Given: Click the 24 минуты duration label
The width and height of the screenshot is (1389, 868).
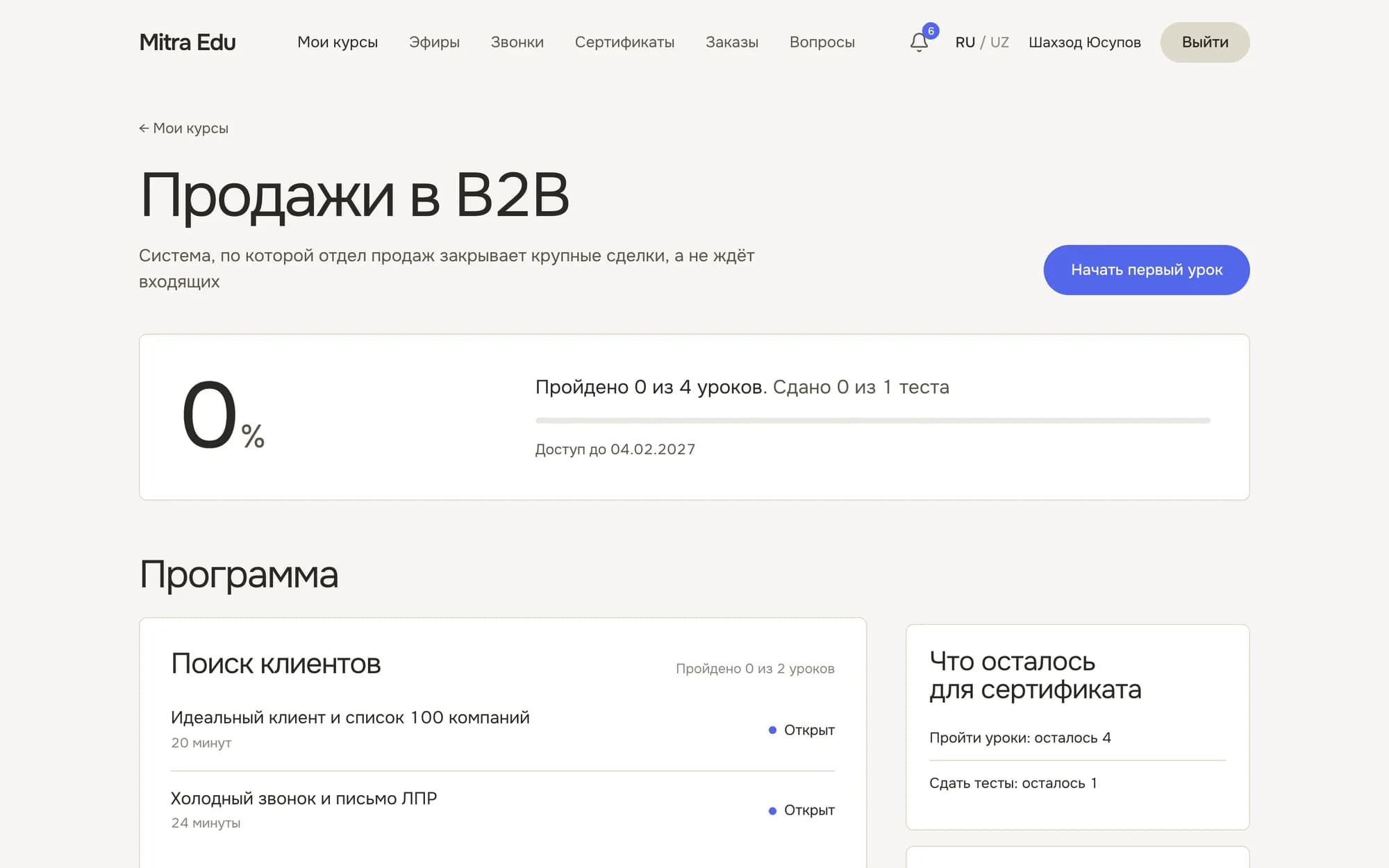Looking at the screenshot, I should pyautogui.click(x=206, y=823).
